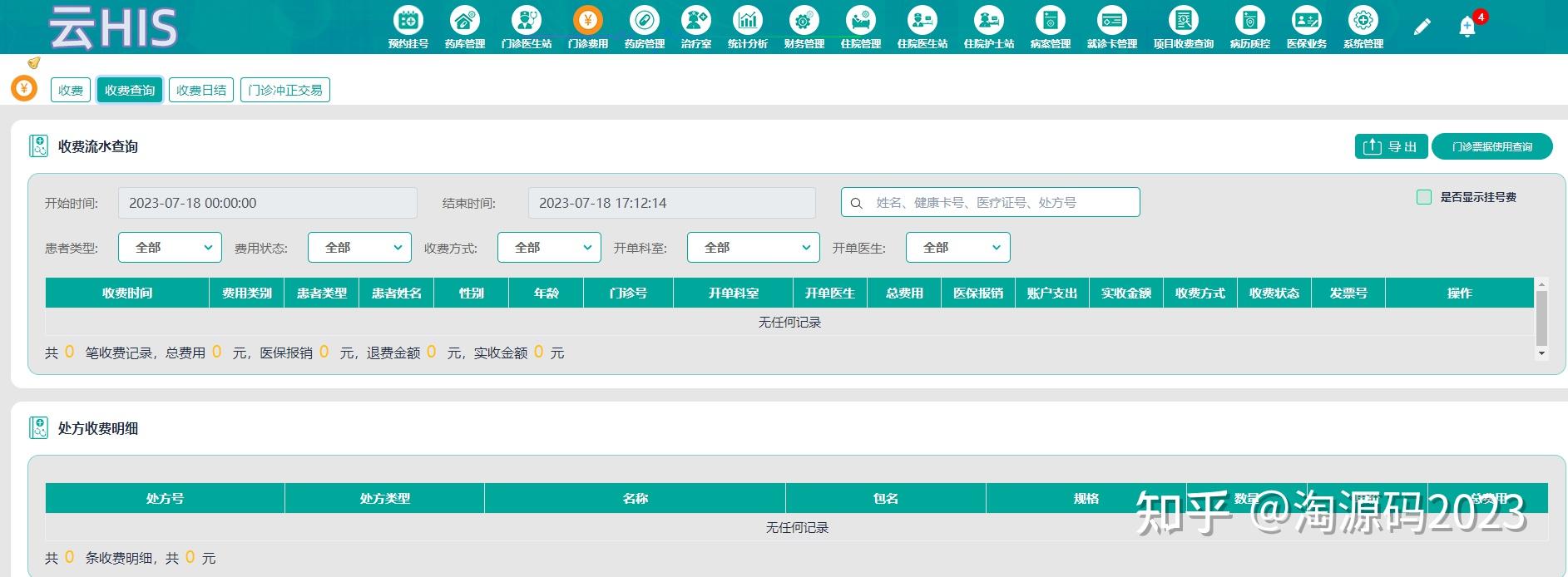Expand the 费用状态 dropdown
The height and width of the screenshot is (577, 1568).
[x=359, y=248]
